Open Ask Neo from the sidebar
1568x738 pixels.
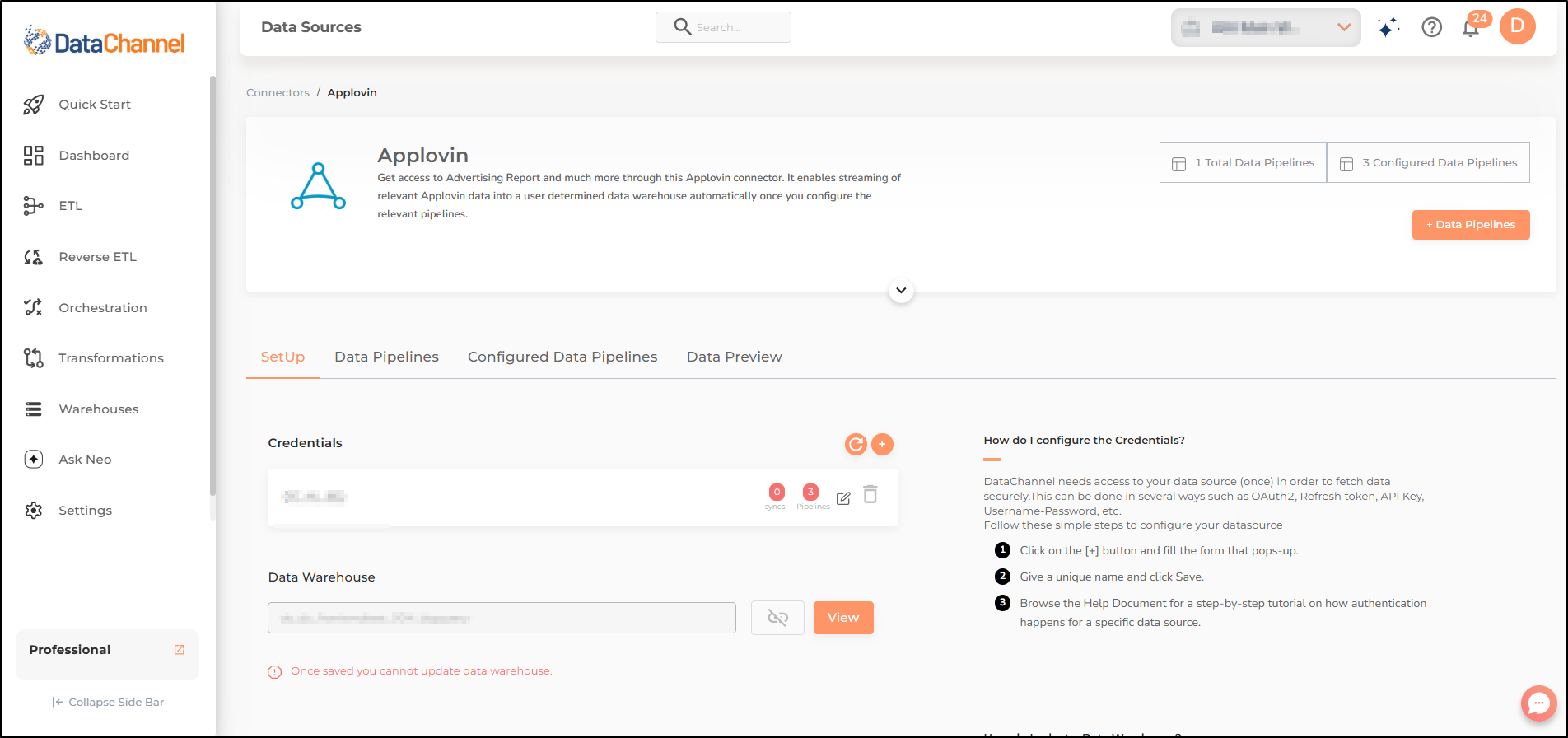(85, 460)
